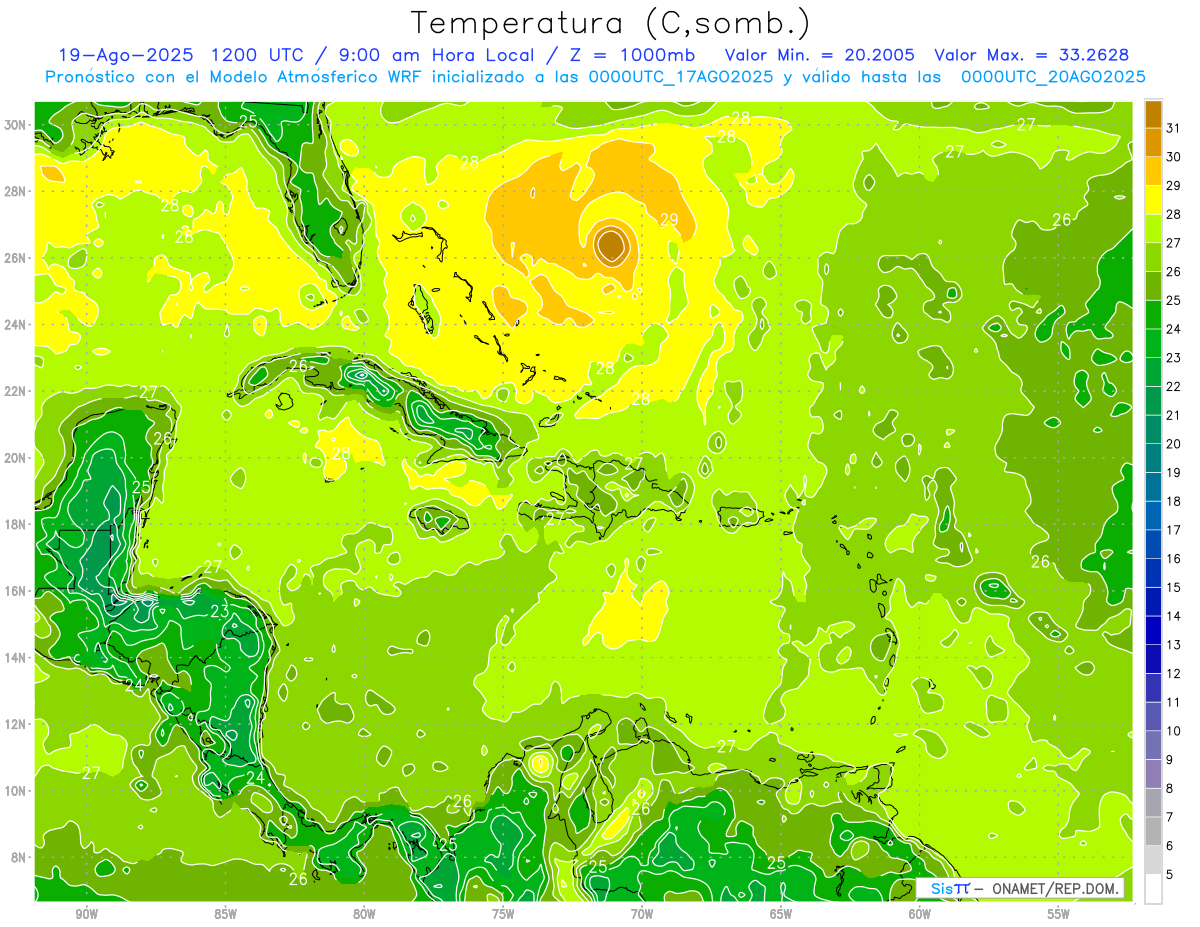Select the date text '19-Ago-2025'
This screenshot has width=1200, height=927.
(x=124, y=55)
